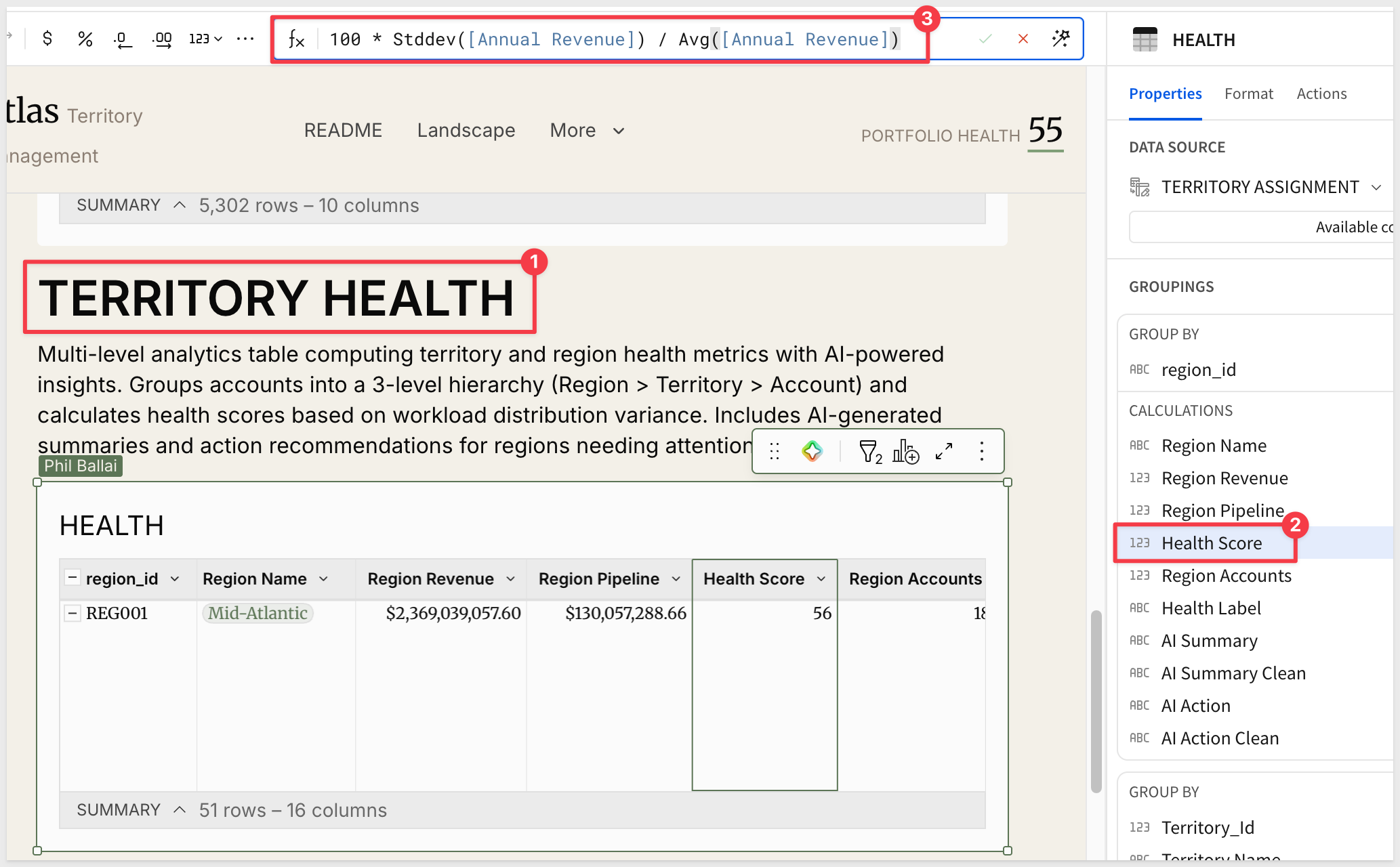Collapse the region_id grouping header toggle
The image size is (1400, 867).
72,578
